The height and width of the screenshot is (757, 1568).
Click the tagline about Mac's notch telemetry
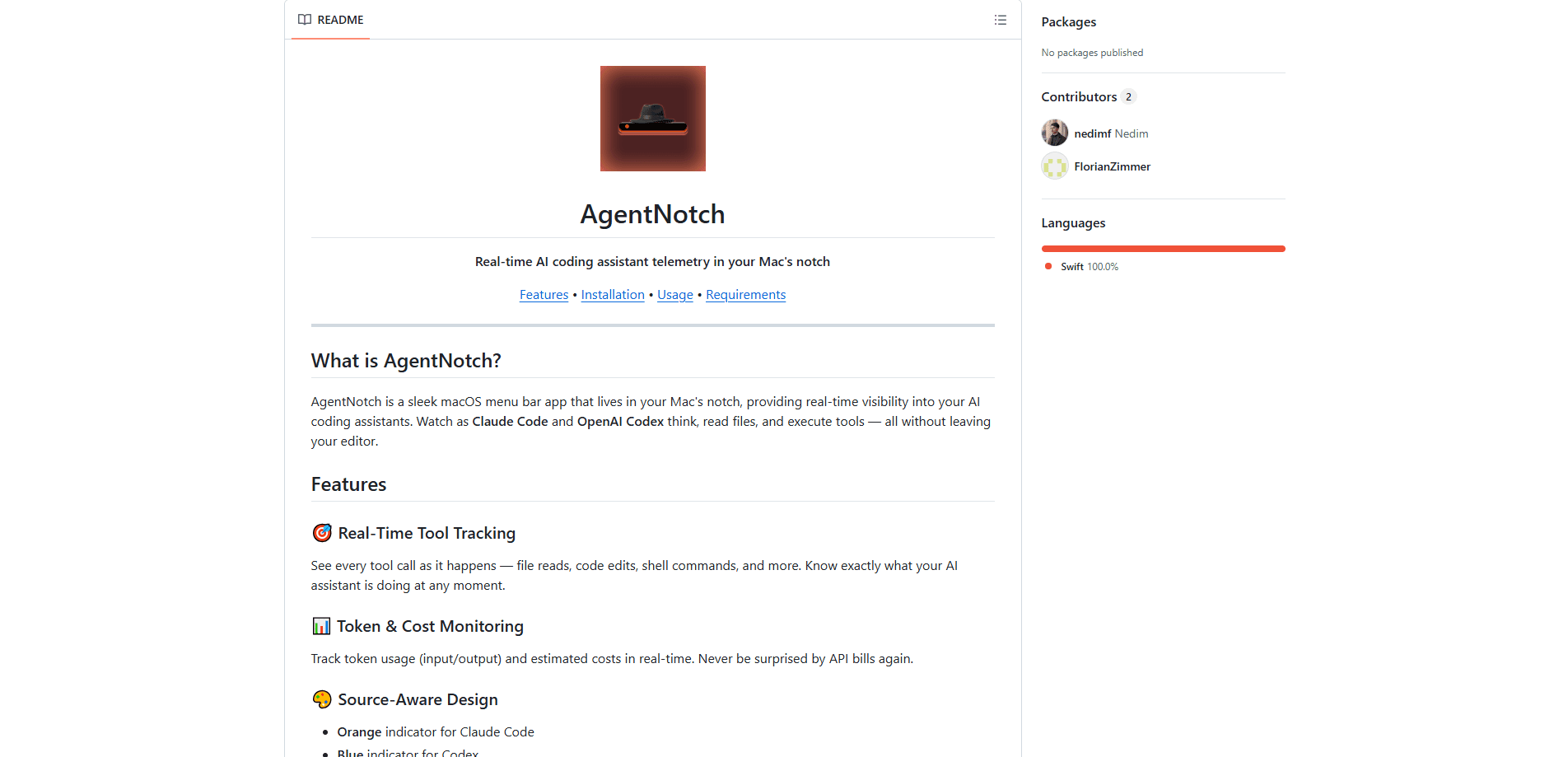(x=652, y=262)
